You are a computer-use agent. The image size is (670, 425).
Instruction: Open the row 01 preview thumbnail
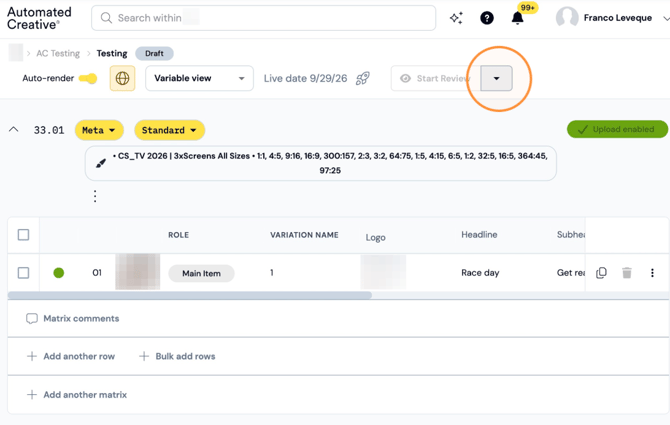coord(138,272)
